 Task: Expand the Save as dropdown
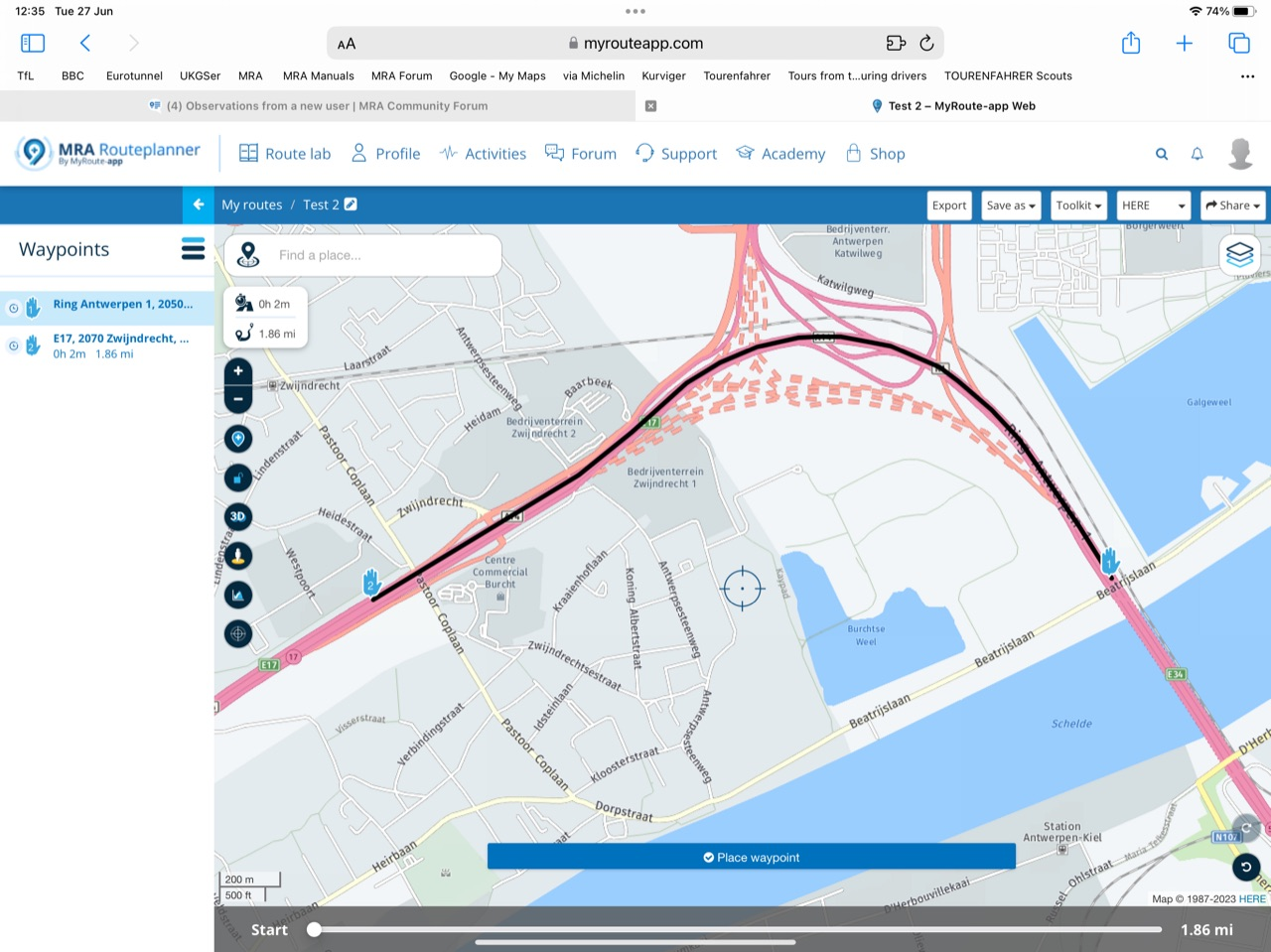(x=1011, y=205)
